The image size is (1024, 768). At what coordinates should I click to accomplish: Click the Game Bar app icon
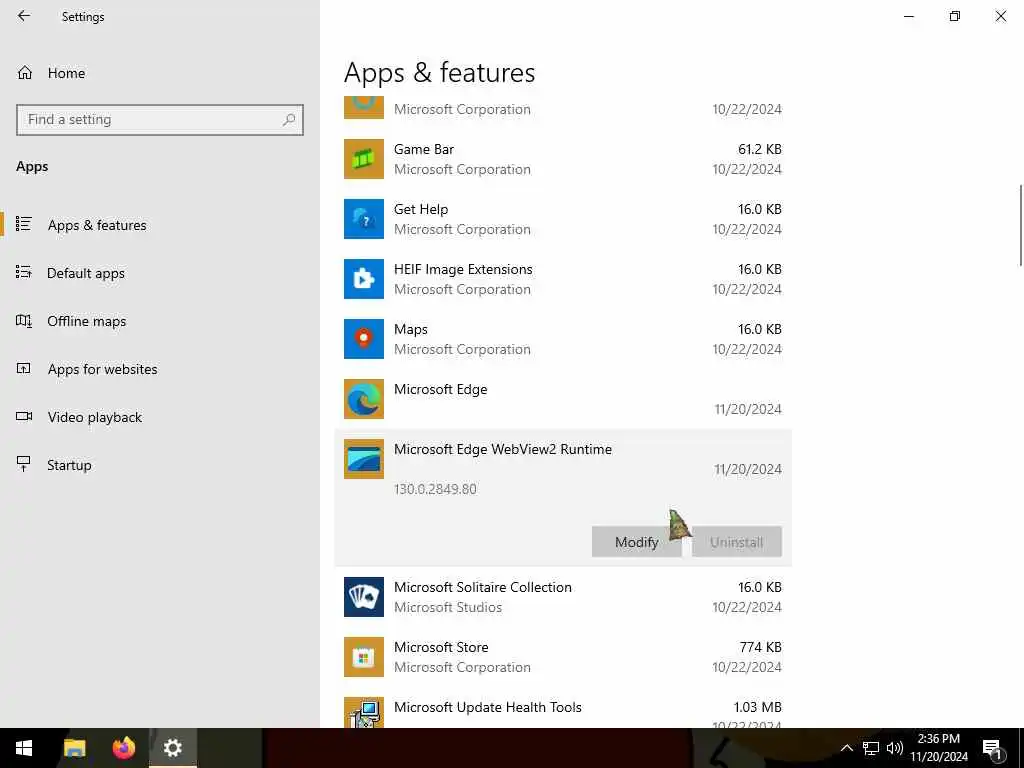[x=364, y=159]
